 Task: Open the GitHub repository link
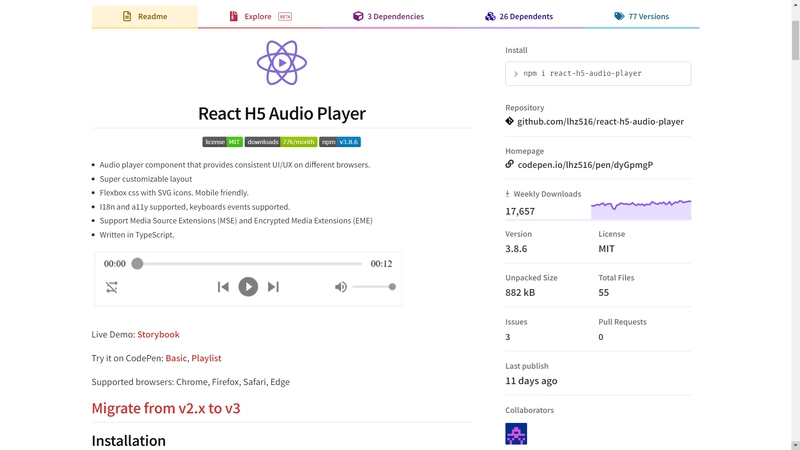[x=600, y=122]
